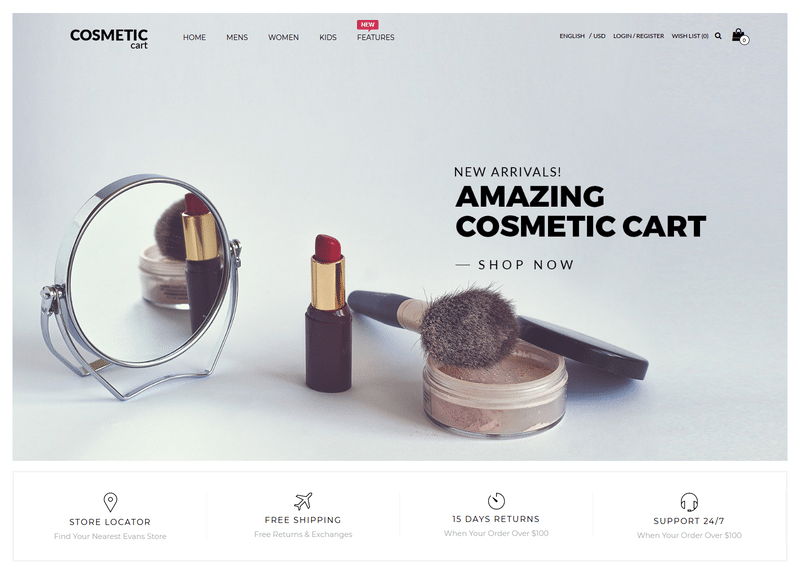Open the Login / Register link
Screen dimensions: 800x567
(x=638, y=36)
